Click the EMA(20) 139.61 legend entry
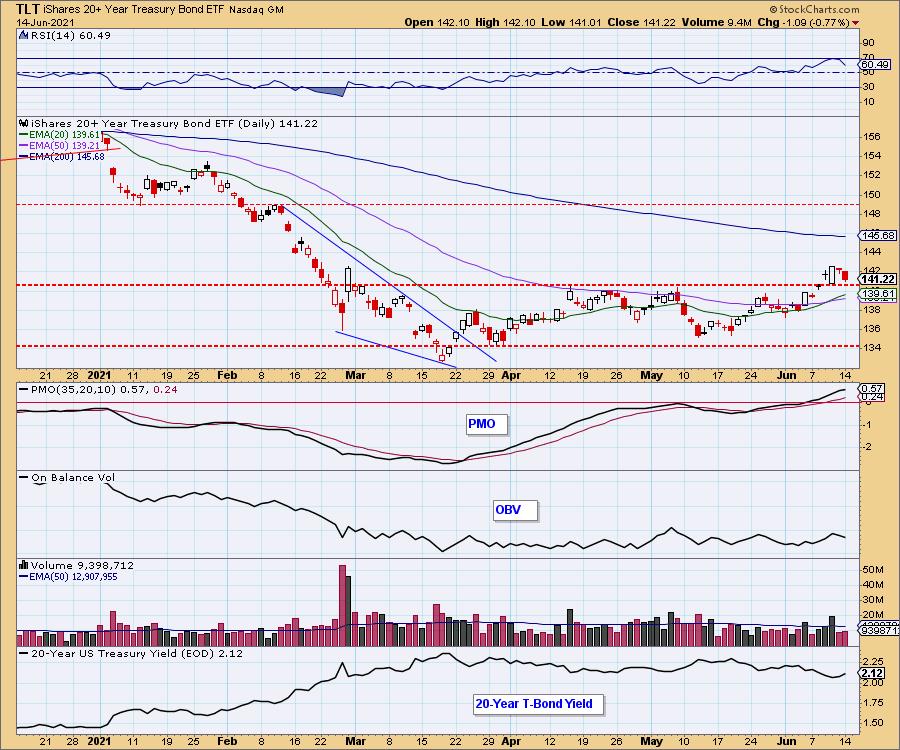The width and height of the screenshot is (900, 750). (x=62, y=135)
